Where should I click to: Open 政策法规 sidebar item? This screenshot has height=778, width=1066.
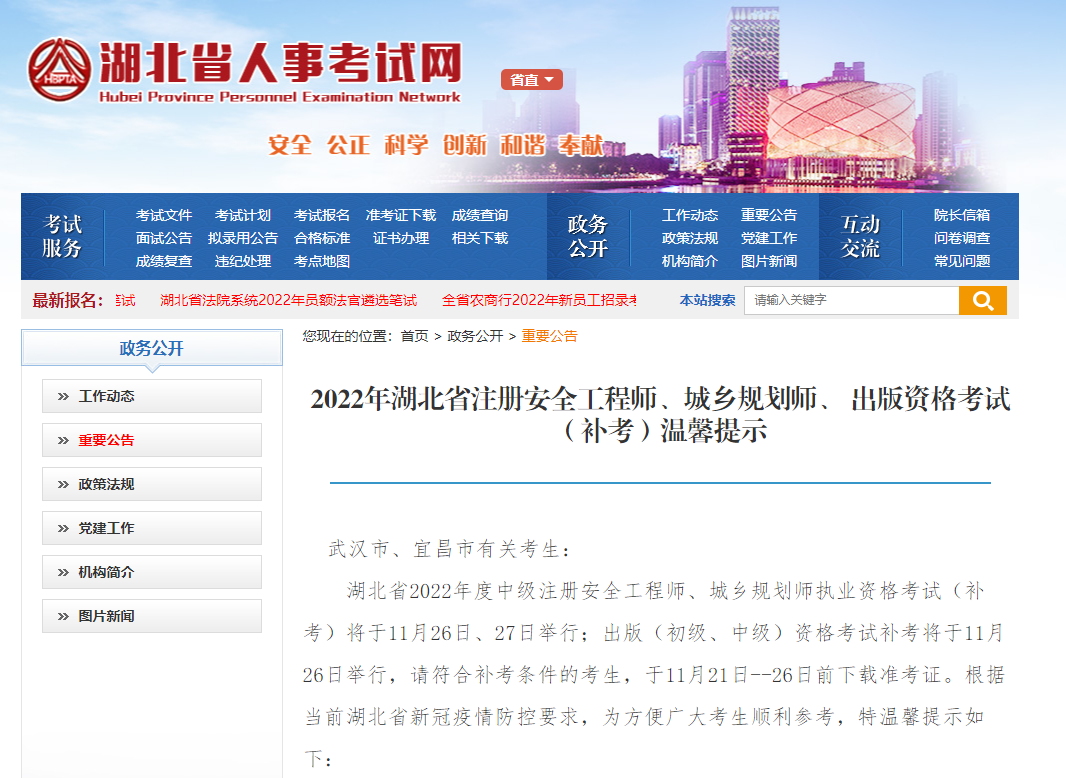(x=152, y=484)
